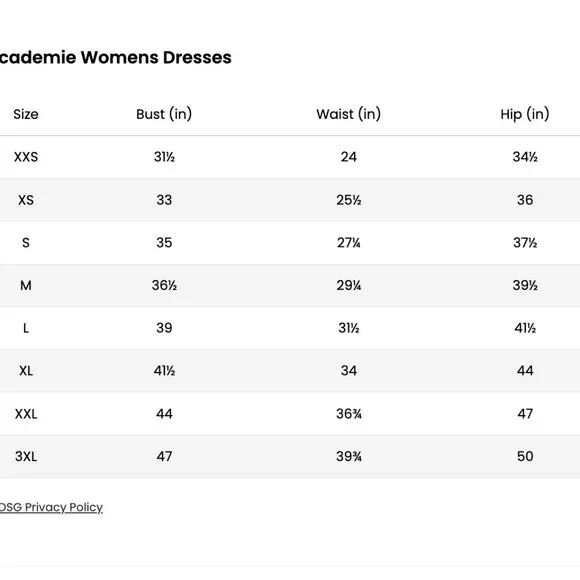The height and width of the screenshot is (580, 580).
Task: Select the XS size row label
Action: (26, 200)
